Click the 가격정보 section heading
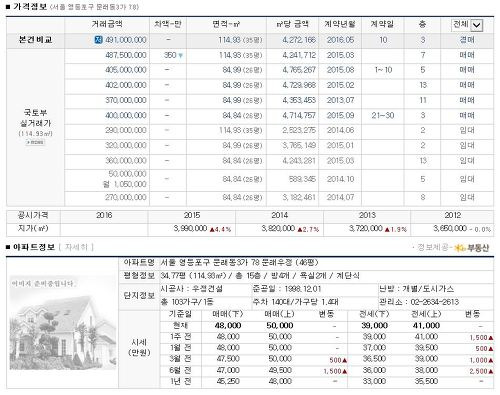Viewport: 500px width, 395px height. (30, 7)
